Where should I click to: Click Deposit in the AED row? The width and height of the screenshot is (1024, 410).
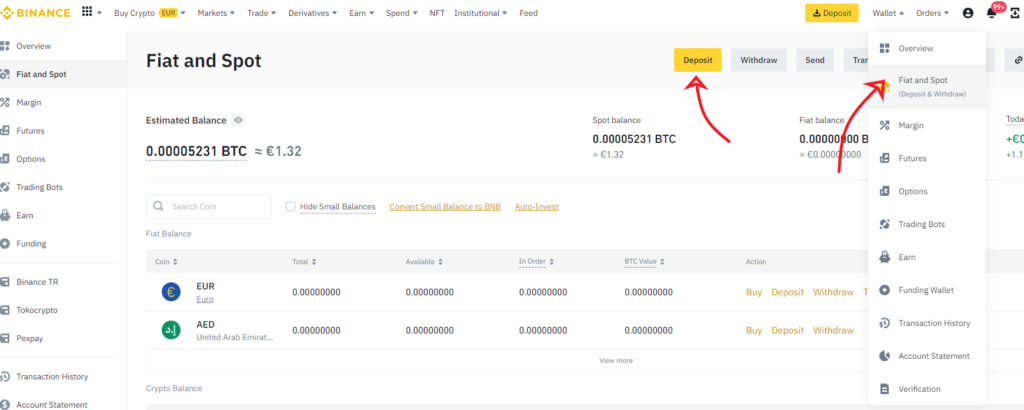[787, 330]
